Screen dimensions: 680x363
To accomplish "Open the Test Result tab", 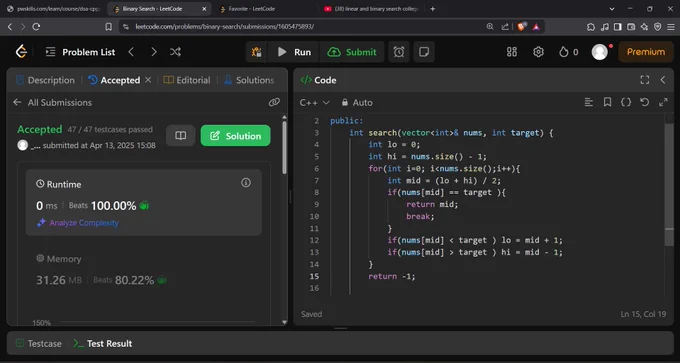I will coord(103,343).
